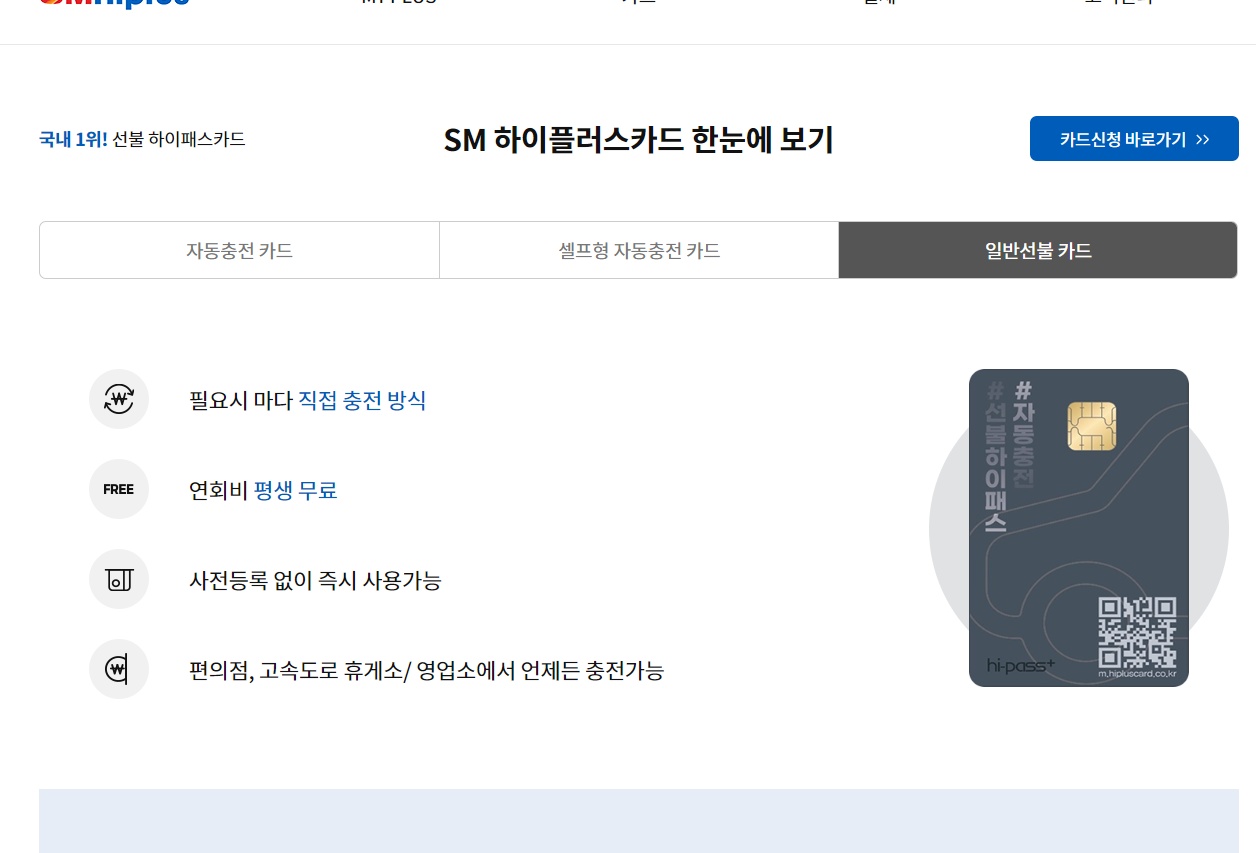Open 카드신청 바로가기 button
This screenshot has height=853, width=1256.
coord(1134,139)
